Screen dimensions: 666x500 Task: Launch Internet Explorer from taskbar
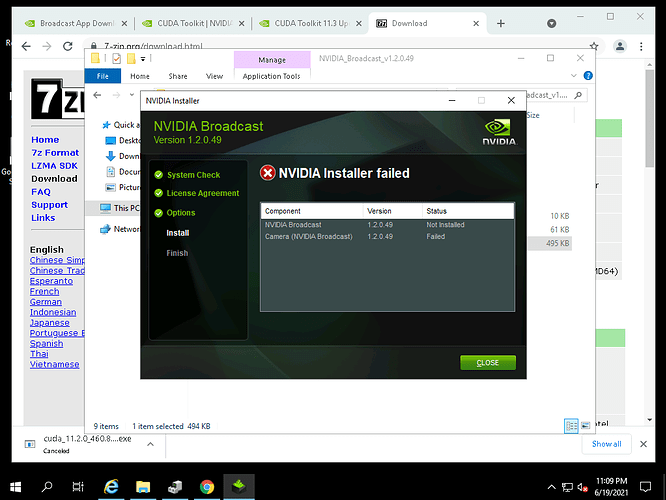tap(111, 487)
